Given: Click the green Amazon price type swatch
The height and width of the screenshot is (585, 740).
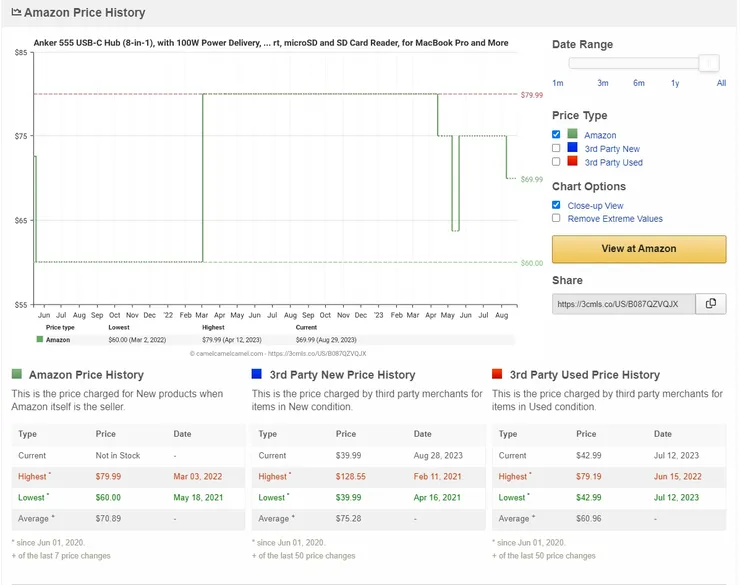Looking at the screenshot, I should pyautogui.click(x=572, y=134).
